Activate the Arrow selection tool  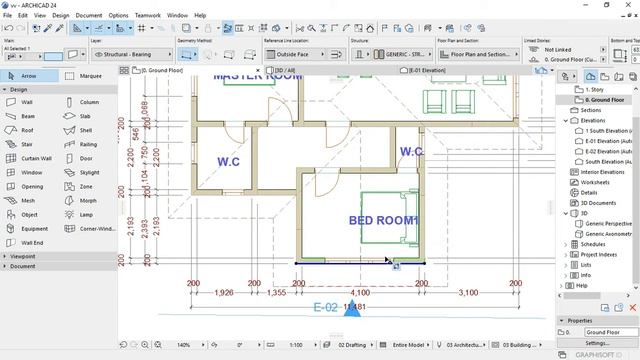click(29, 76)
